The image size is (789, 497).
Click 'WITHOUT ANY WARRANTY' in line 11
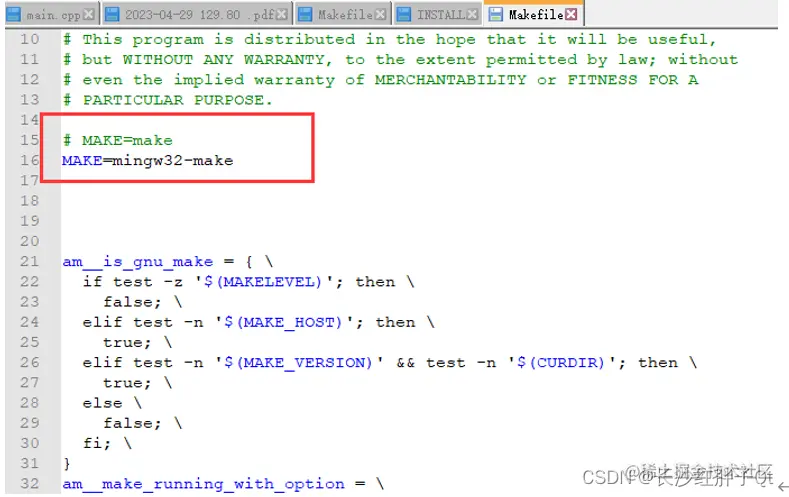click(226, 60)
